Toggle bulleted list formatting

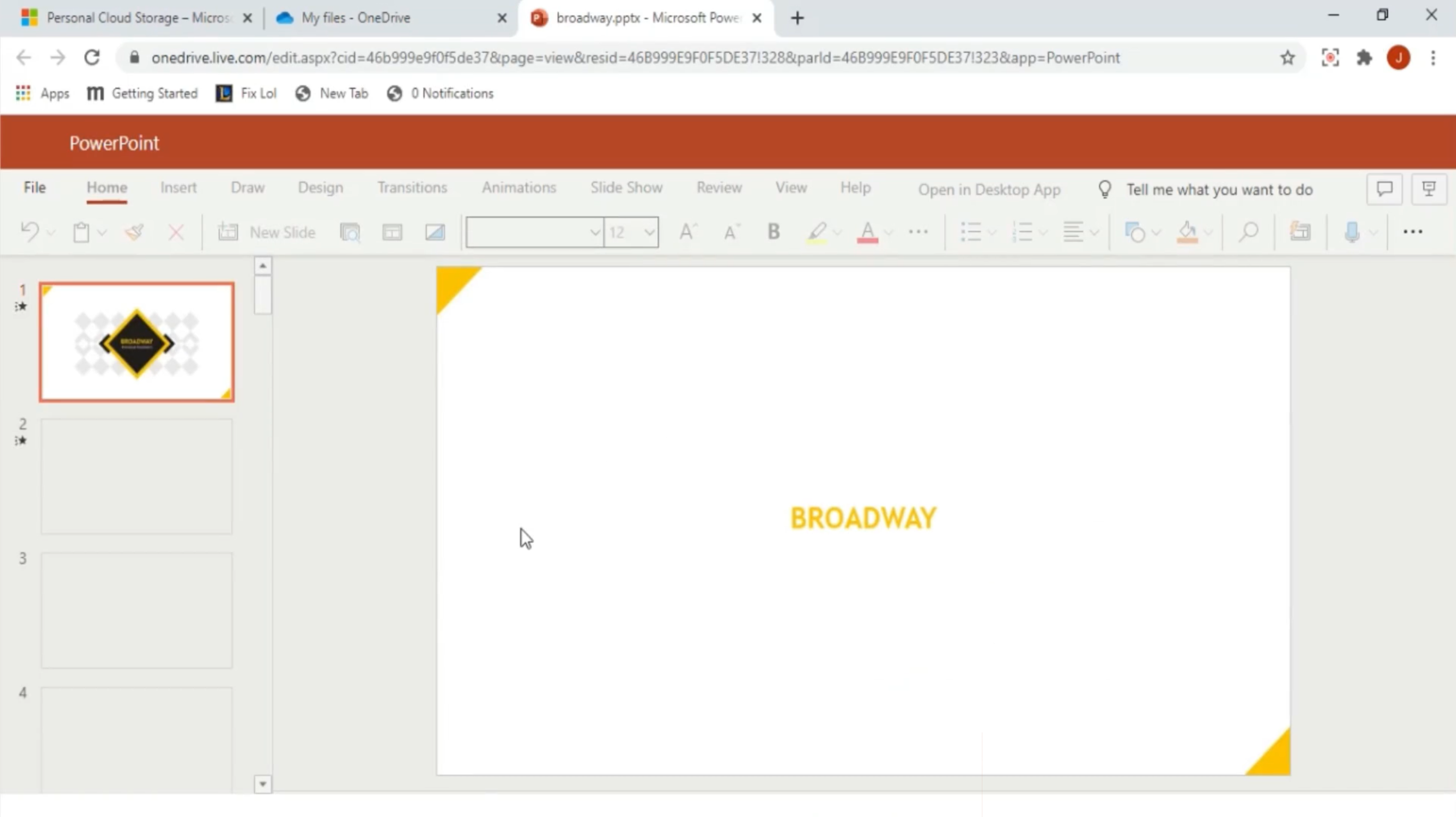[971, 232]
